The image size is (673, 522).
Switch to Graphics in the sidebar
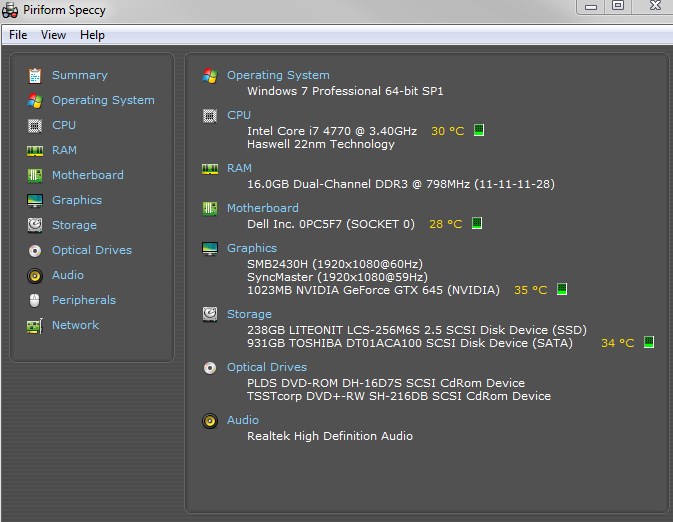[x=77, y=200]
